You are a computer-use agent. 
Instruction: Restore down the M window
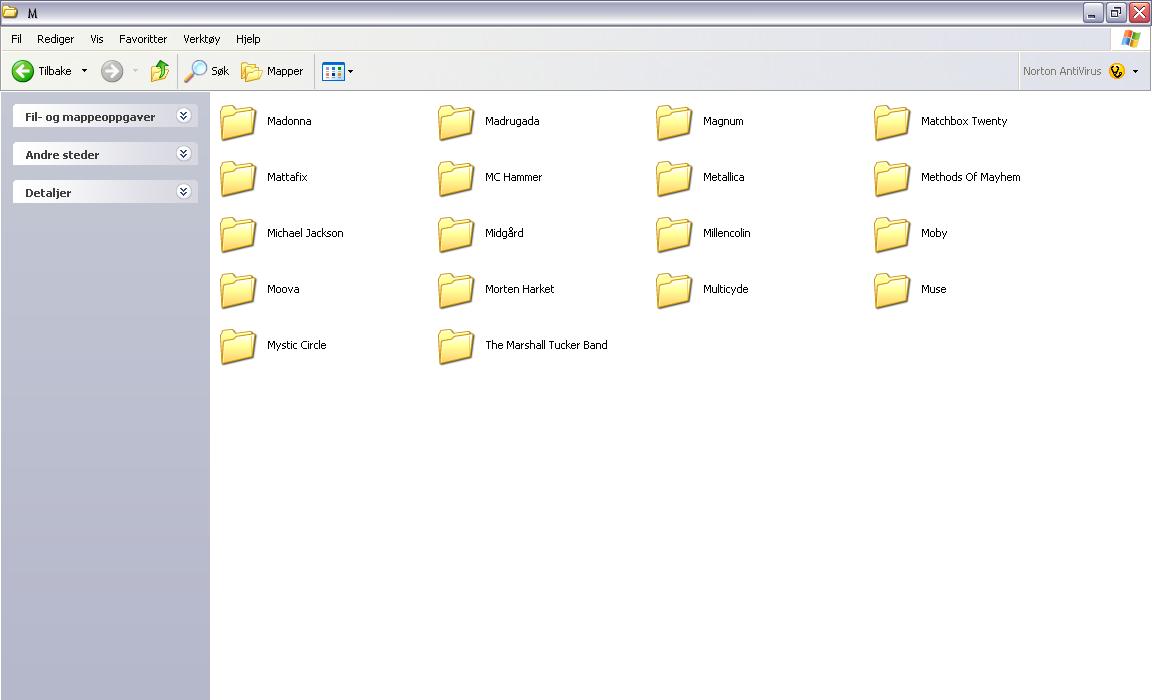pyautogui.click(x=1116, y=12)
